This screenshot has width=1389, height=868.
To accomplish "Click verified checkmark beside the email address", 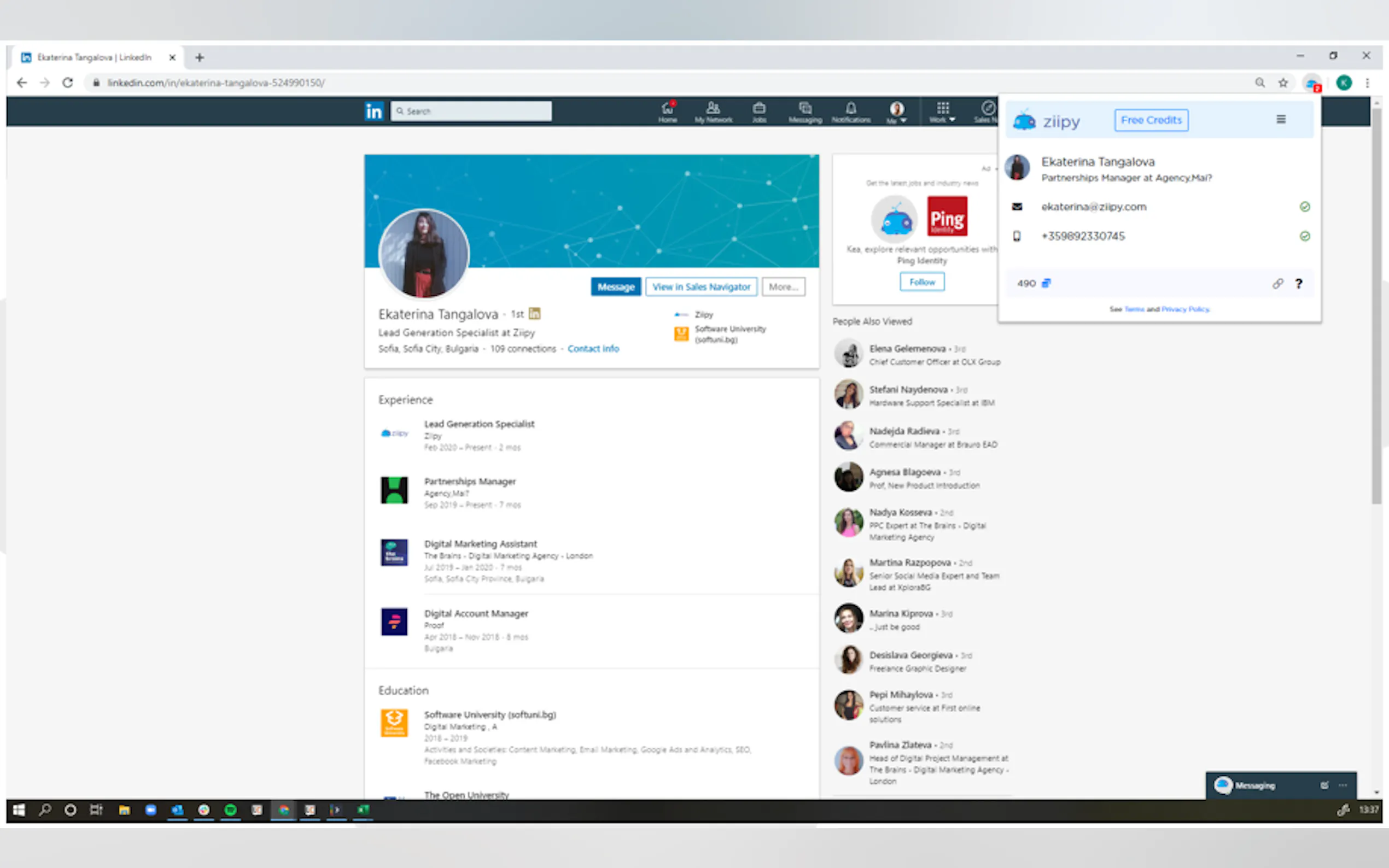I will pyautogui.click(x=1304, y=207).
